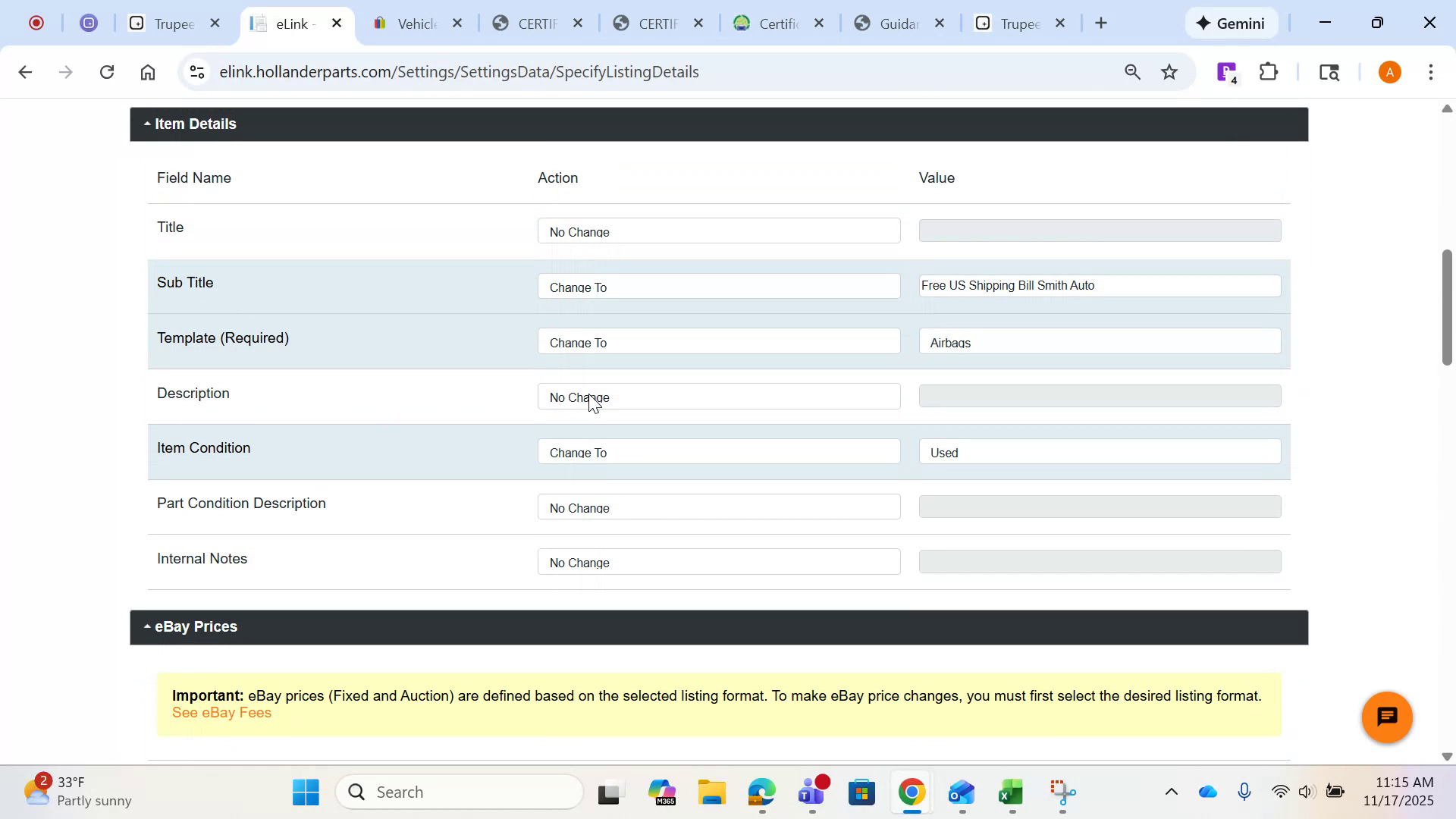Click the OneDrive cloud icon in system tray

(1208, 791)
